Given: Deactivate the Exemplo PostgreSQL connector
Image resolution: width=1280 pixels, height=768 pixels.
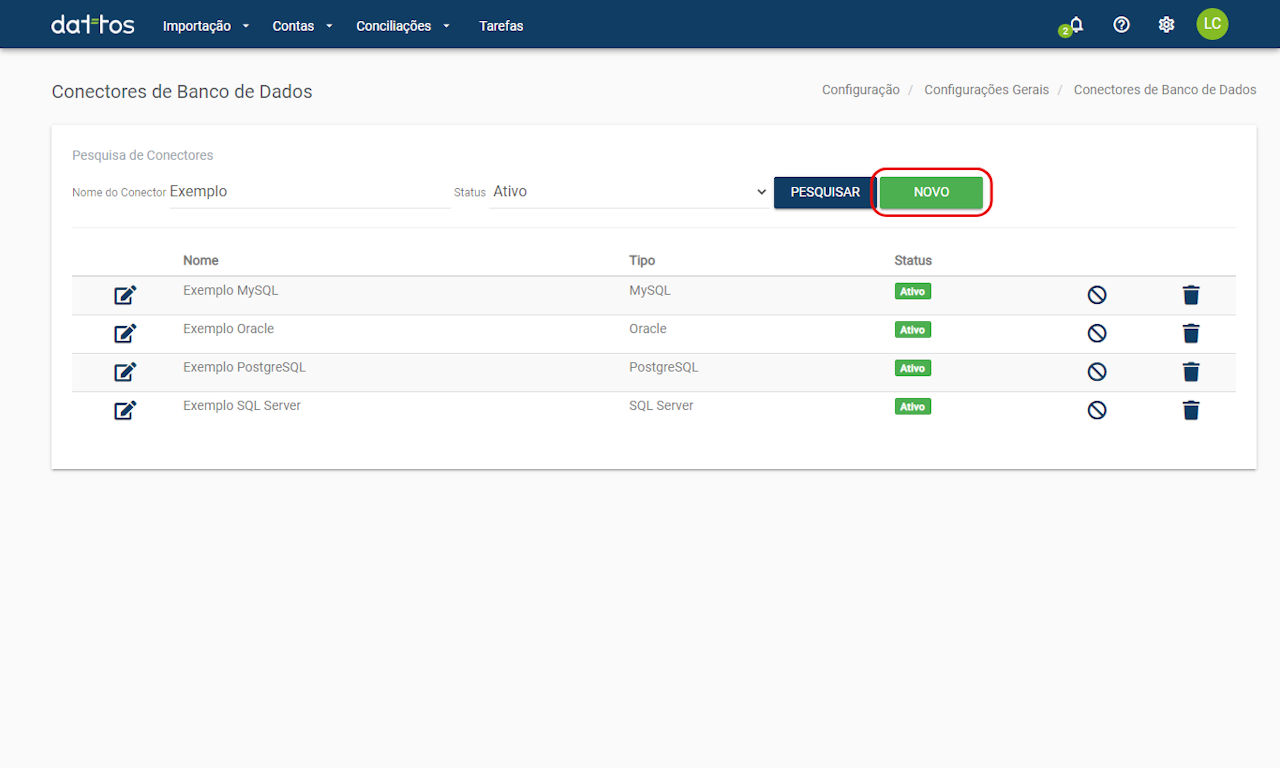Looking at the screenshot, I should point(1097,372).
